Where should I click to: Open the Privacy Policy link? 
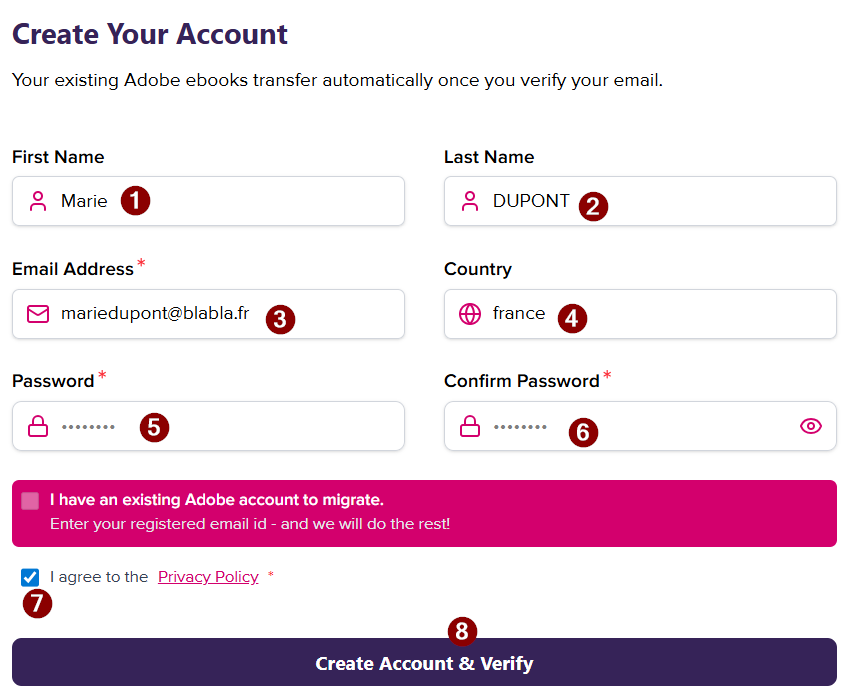(208, 577)
